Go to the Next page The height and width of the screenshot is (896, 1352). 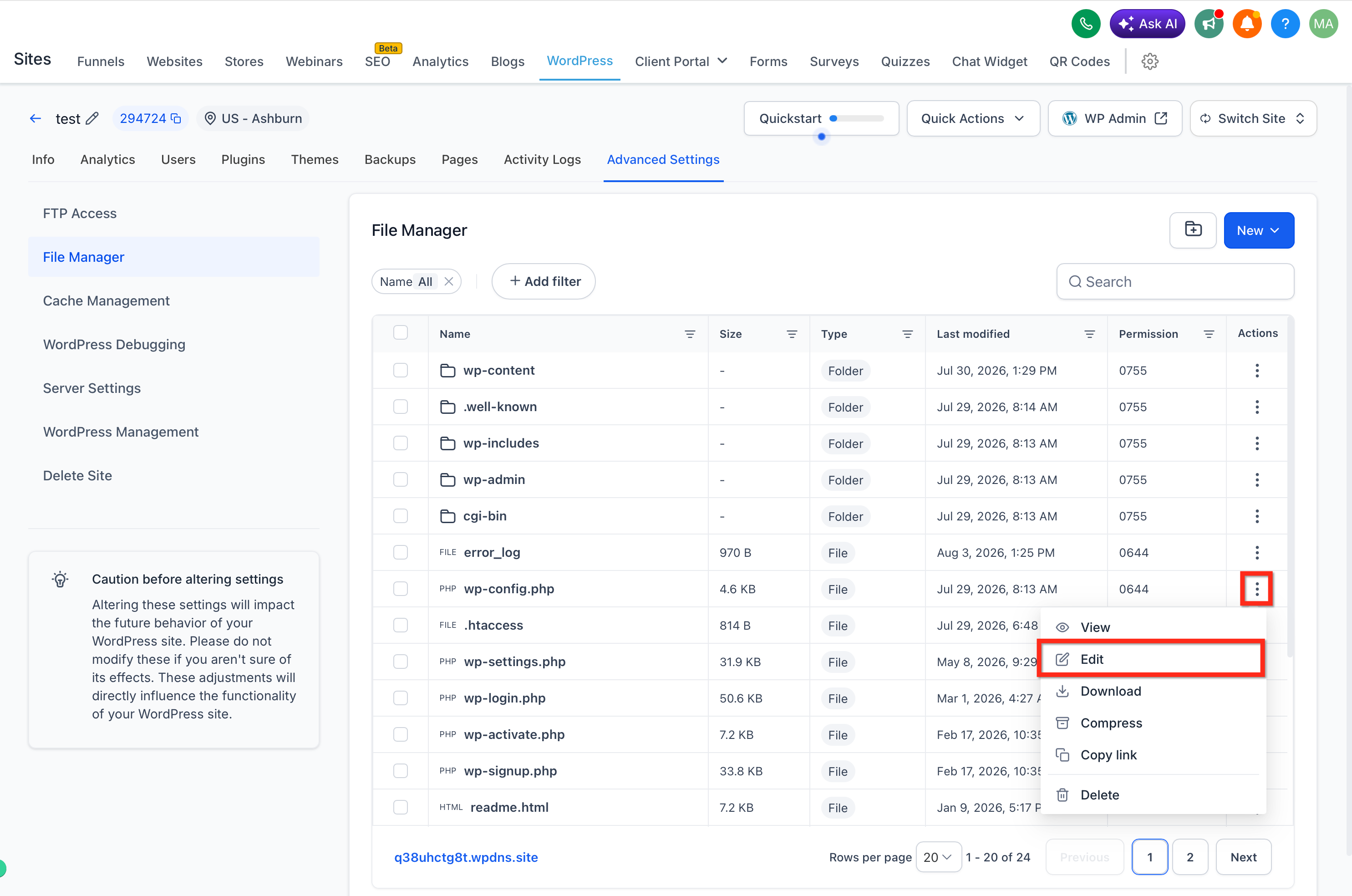coord(1244,857)
